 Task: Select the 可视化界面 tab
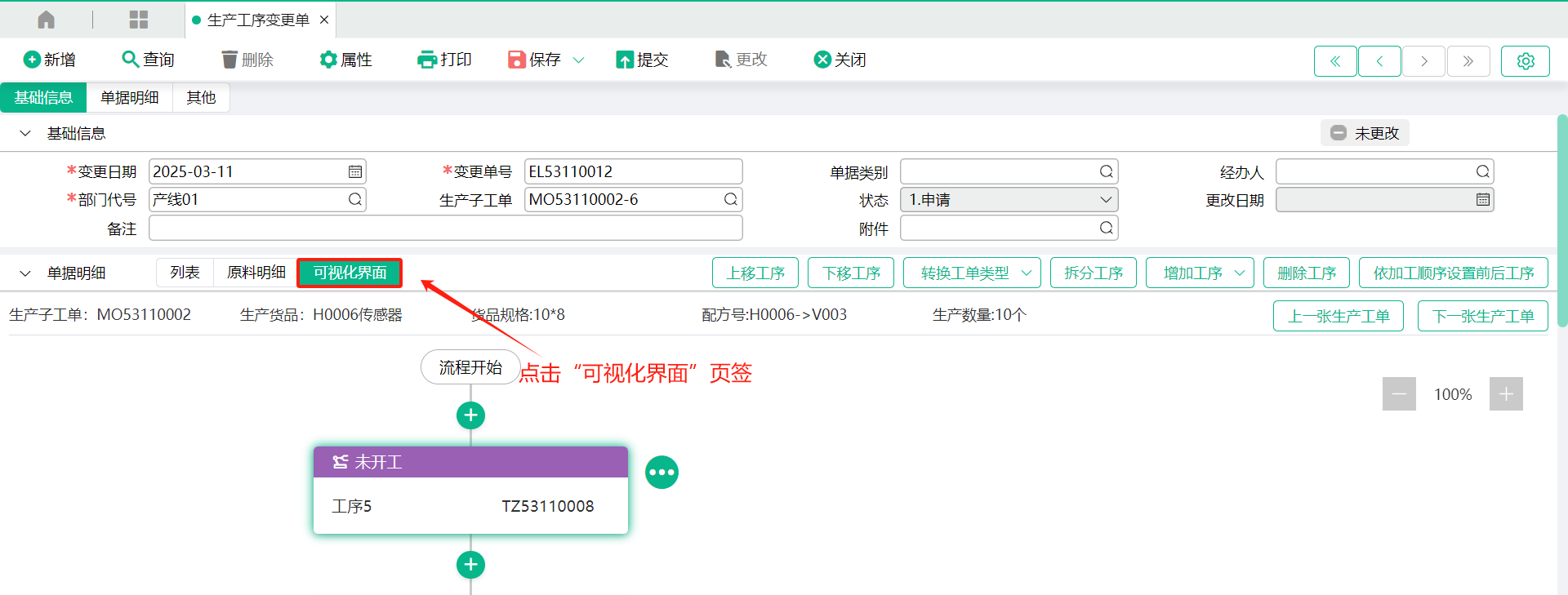[350, 273]
